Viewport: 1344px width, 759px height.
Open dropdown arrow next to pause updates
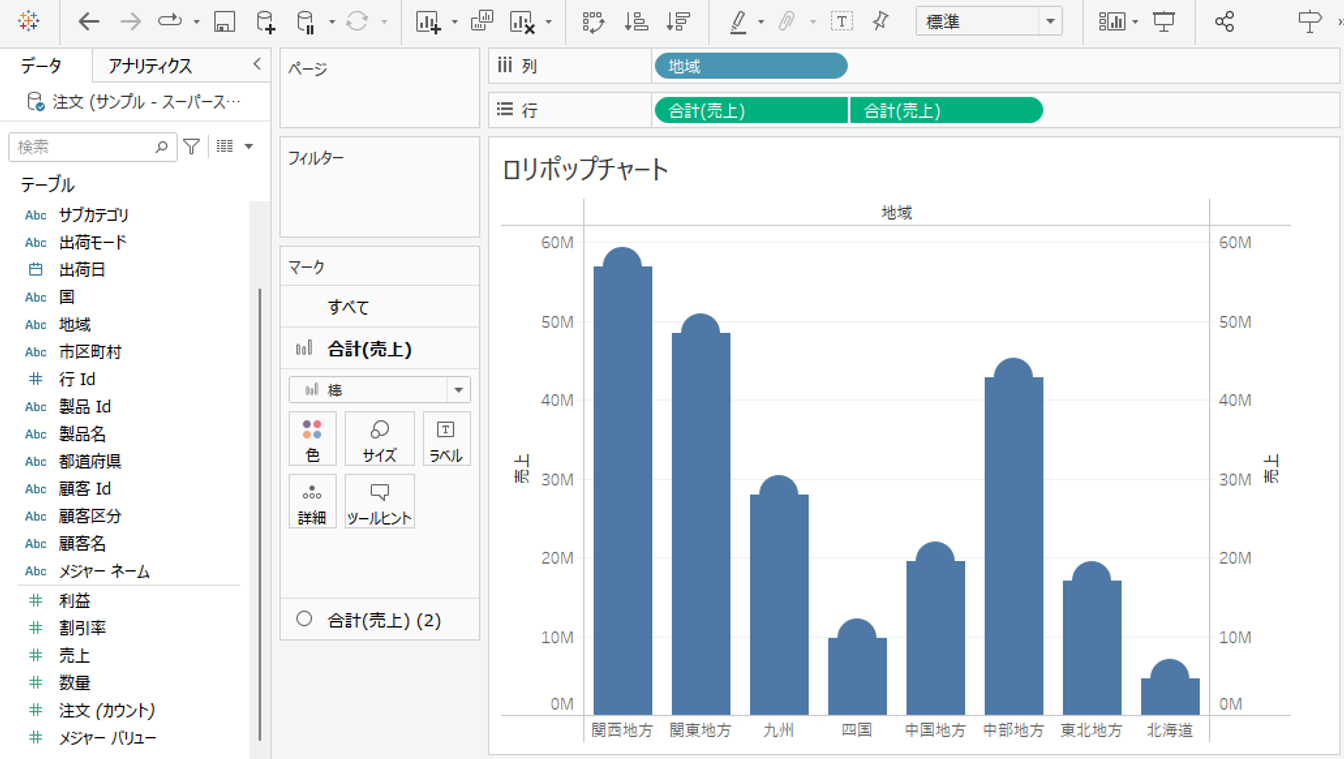332,22
